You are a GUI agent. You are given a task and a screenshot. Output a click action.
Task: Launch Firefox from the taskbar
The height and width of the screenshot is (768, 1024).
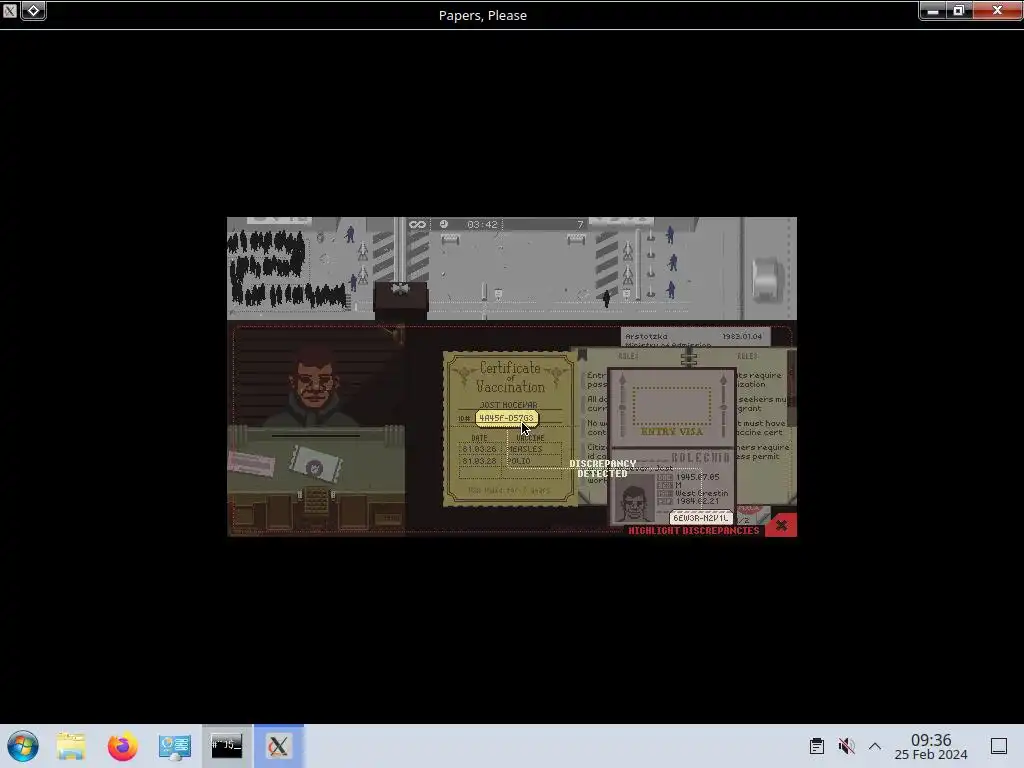123,746
